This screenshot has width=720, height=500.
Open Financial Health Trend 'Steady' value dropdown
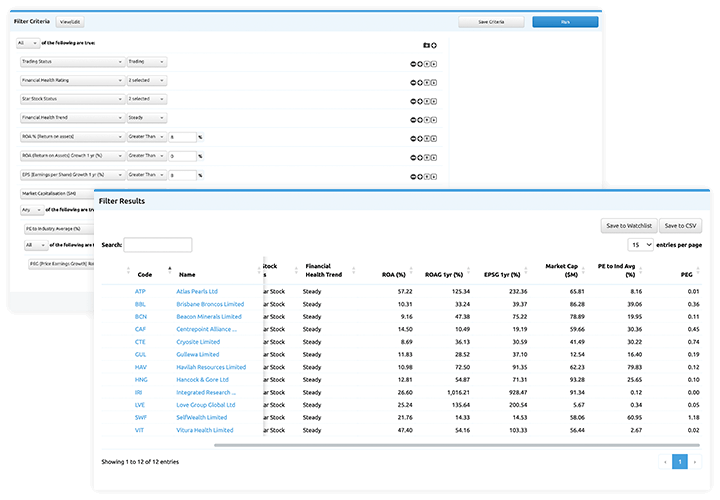(x=146, y=118)
